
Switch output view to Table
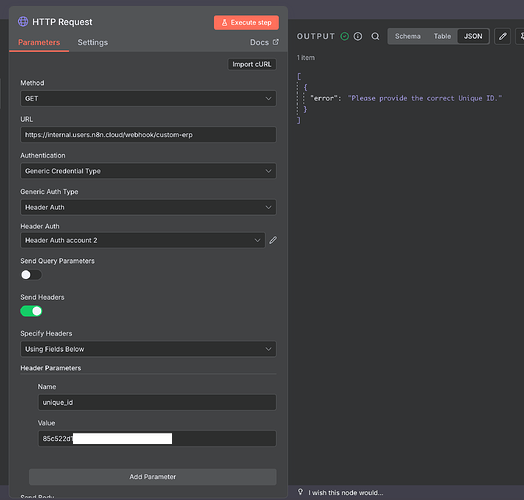[x=442, y=36]
